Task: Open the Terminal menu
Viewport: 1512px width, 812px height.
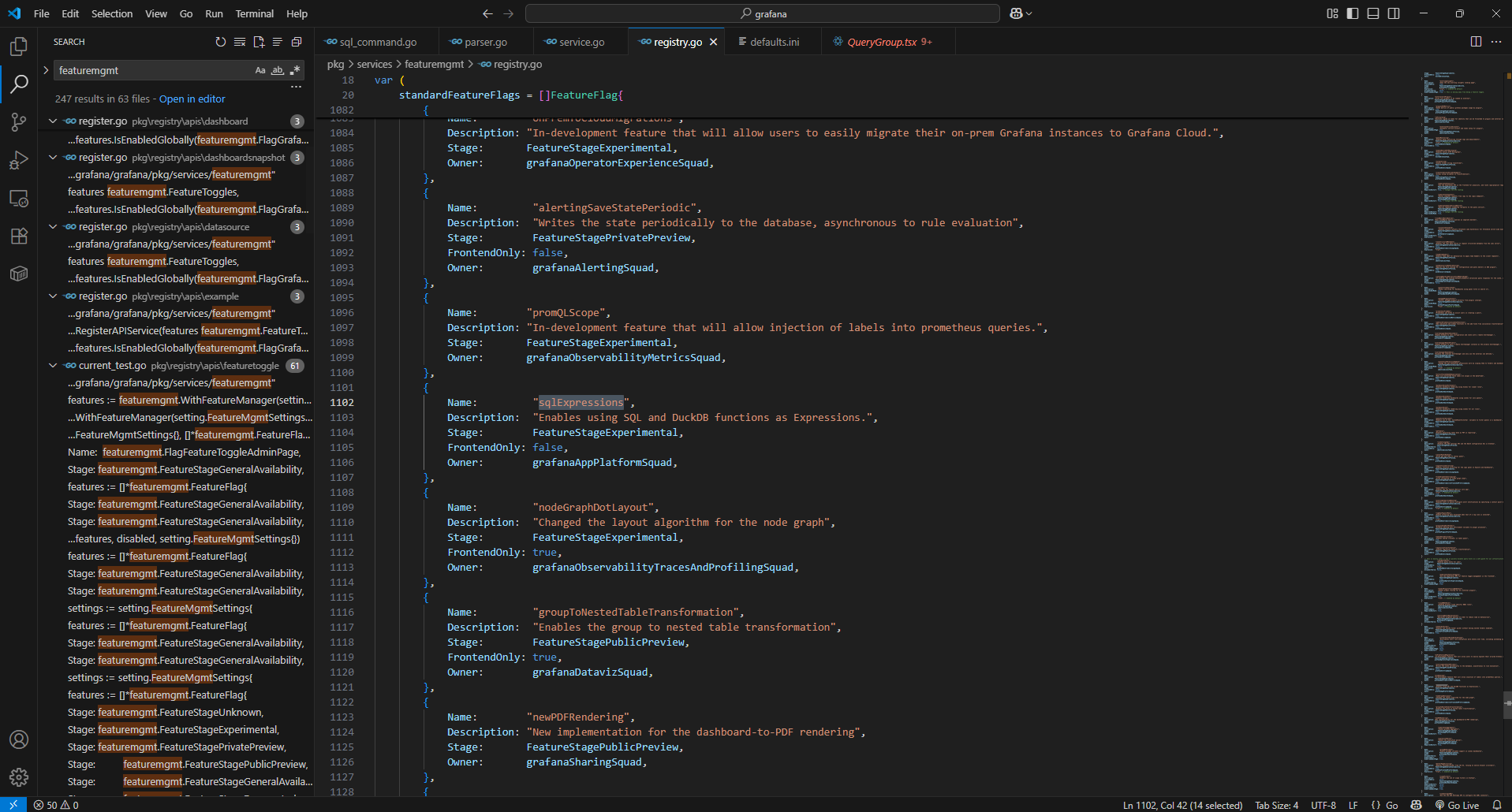Action: coord(254,13)
